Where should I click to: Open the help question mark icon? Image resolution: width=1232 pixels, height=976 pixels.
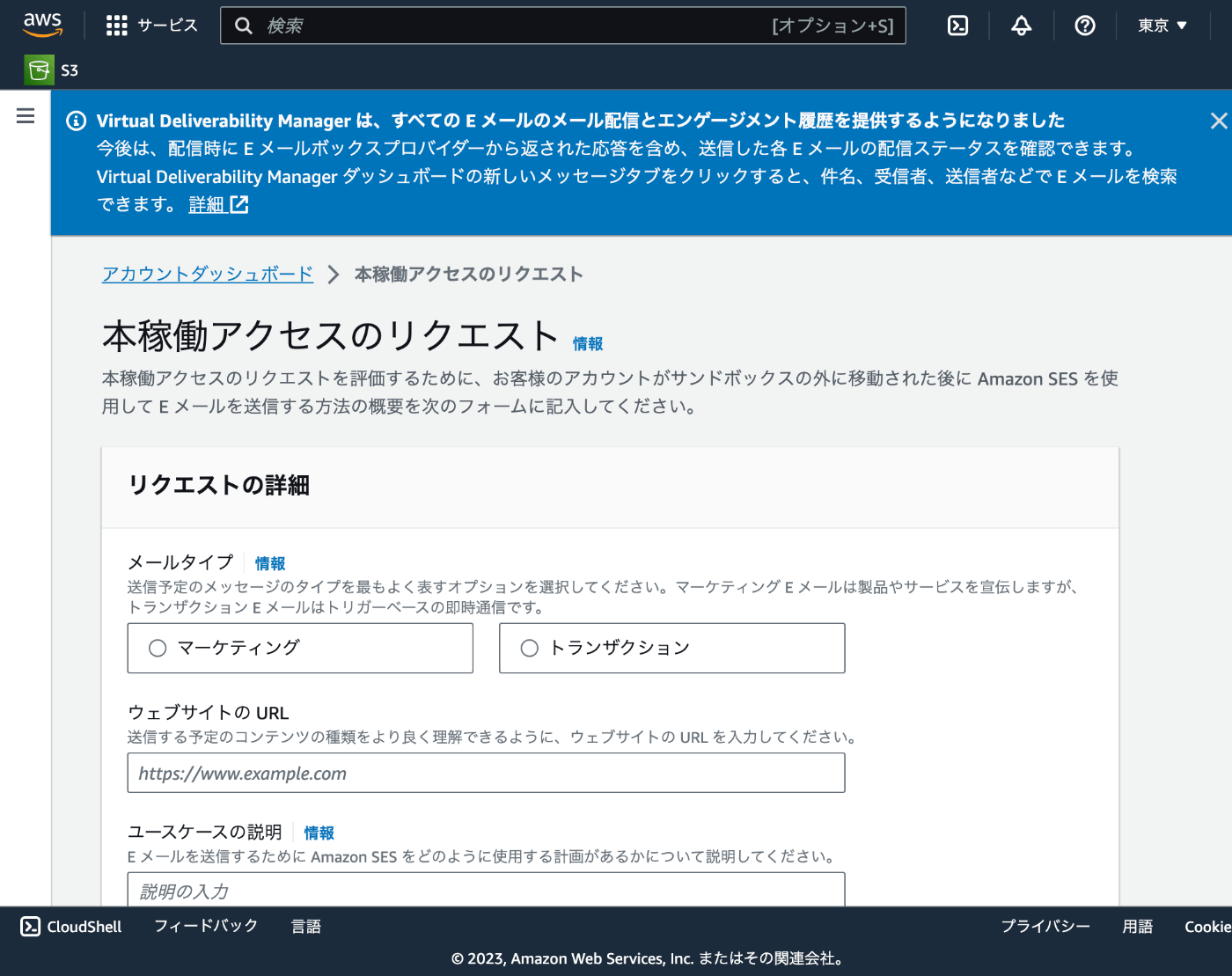[x=1085, y=26]
